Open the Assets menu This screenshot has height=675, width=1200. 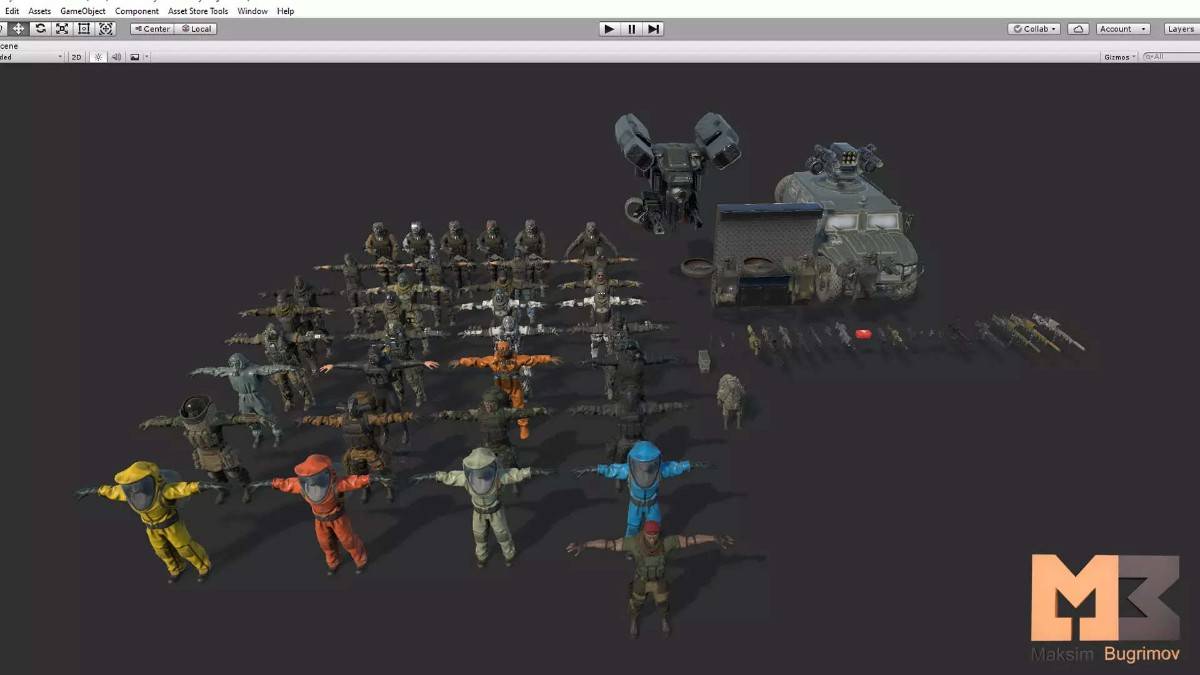click(40, 11)
